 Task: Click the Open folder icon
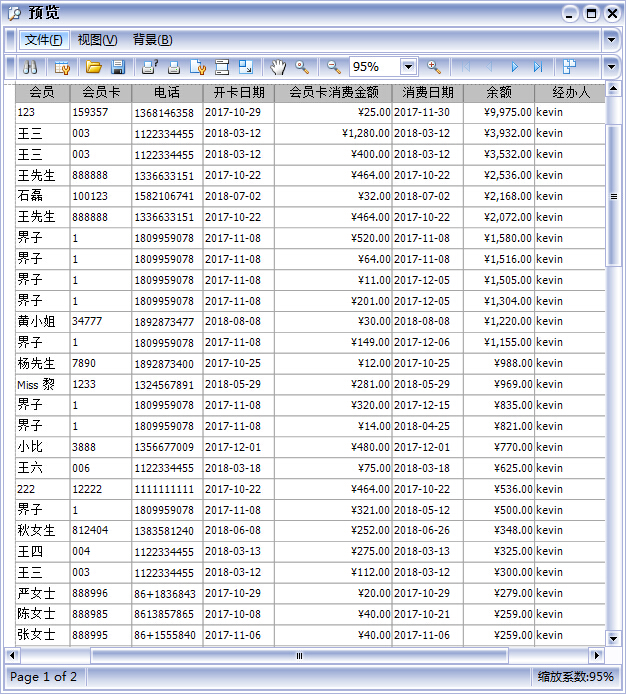point(93,67)
